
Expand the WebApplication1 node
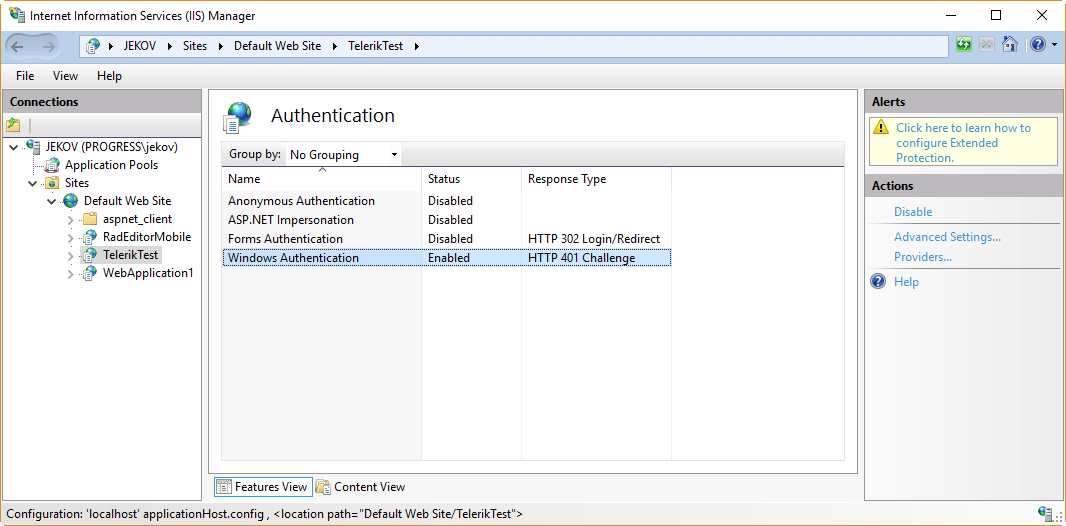coord(71,274)
